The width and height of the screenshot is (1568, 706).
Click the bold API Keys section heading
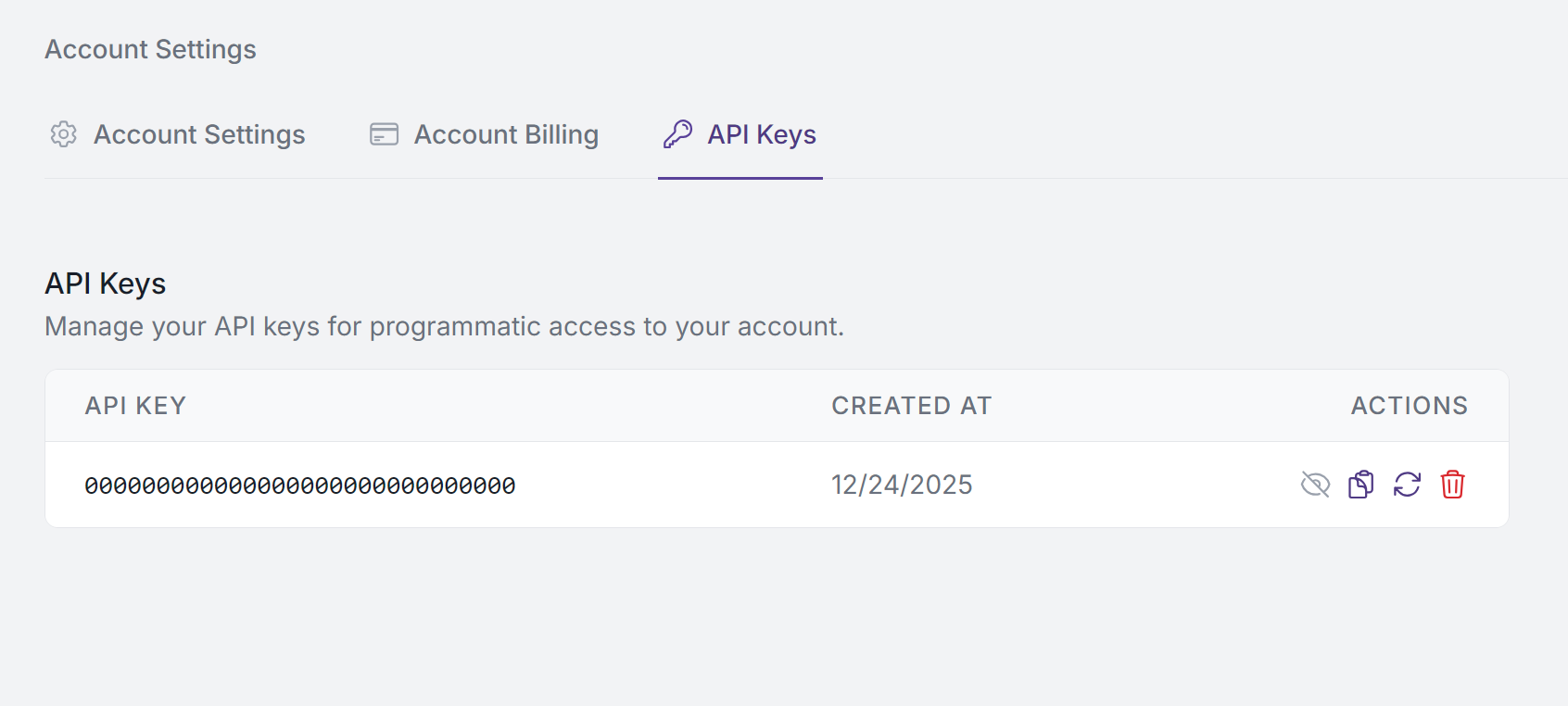coord(106,284)
